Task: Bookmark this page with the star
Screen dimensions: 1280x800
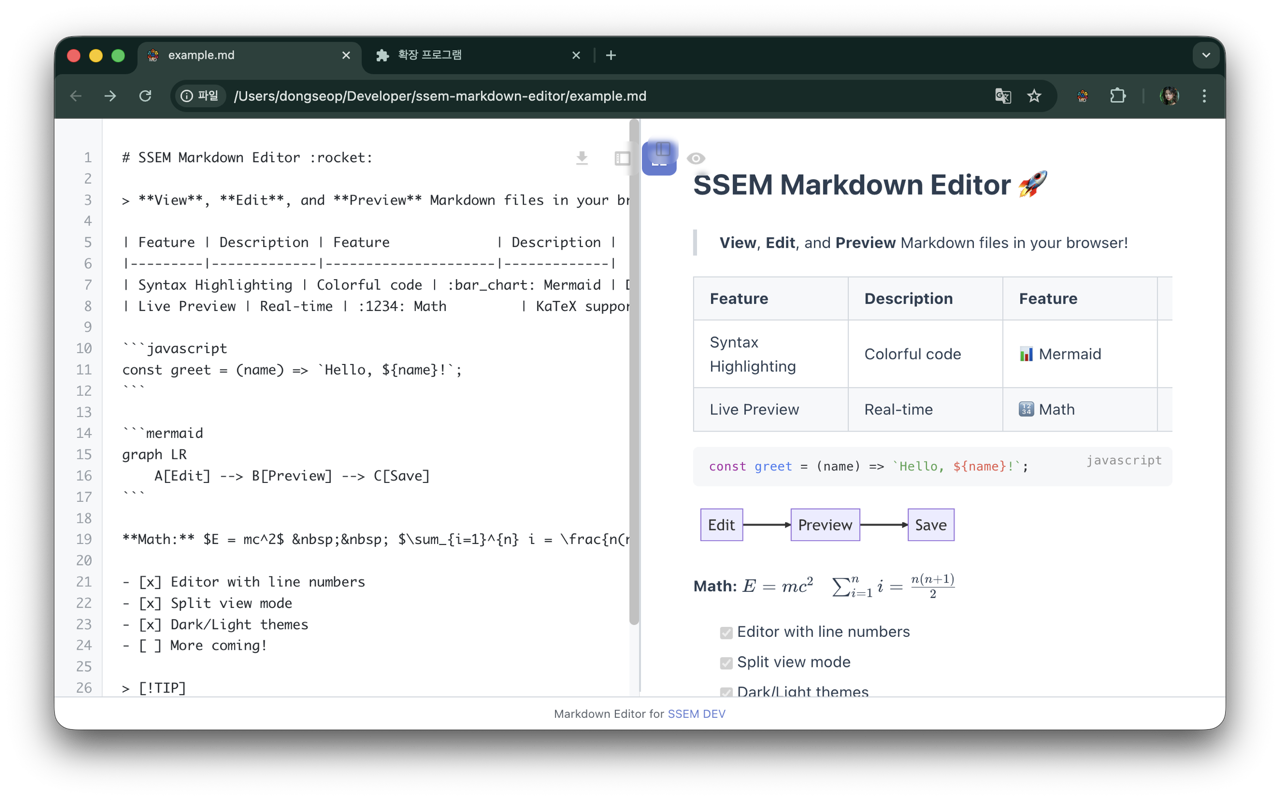Action: click(1034, 96)
